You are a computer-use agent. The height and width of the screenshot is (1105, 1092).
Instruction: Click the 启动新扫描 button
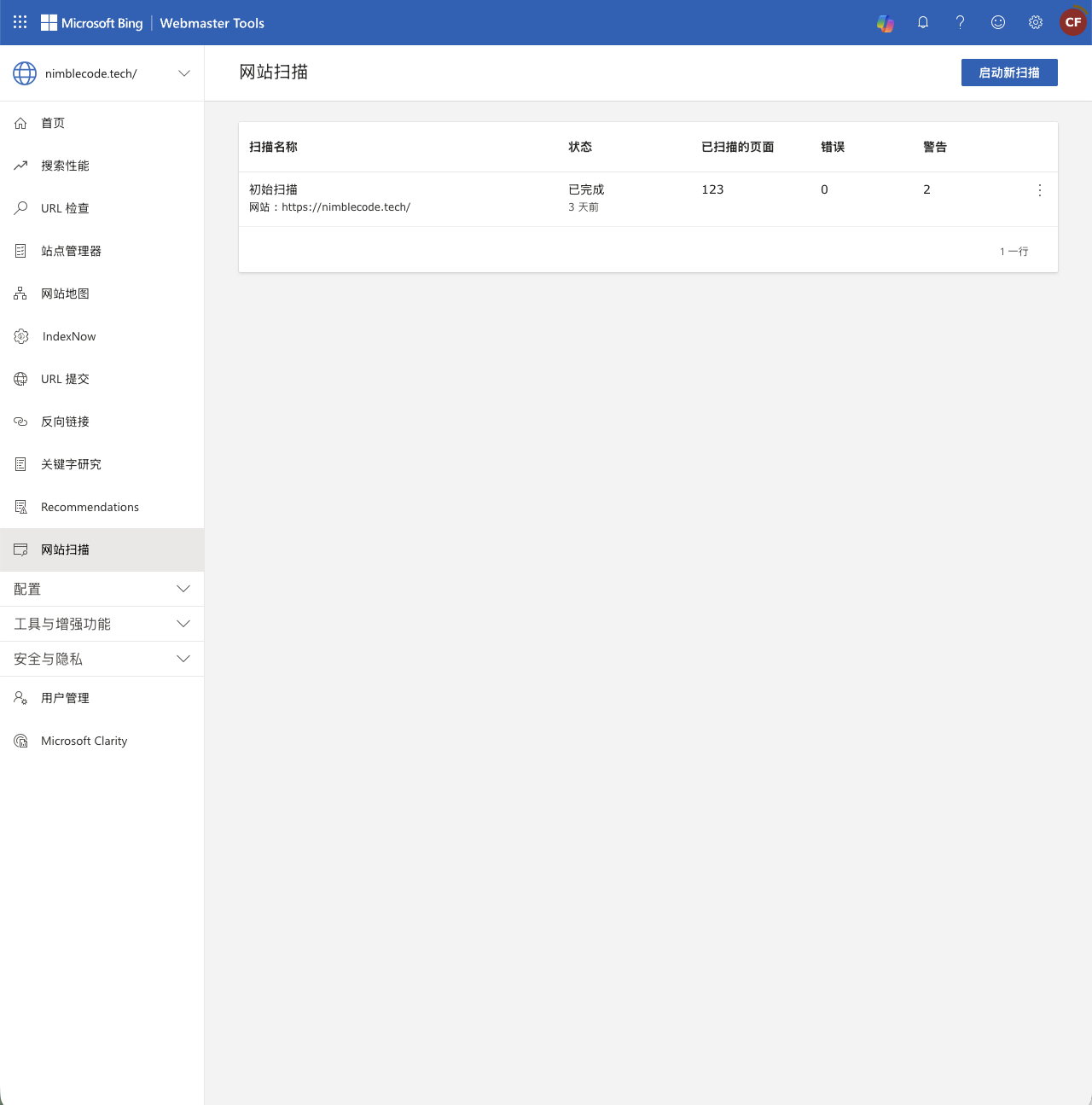click(1009, 73)
